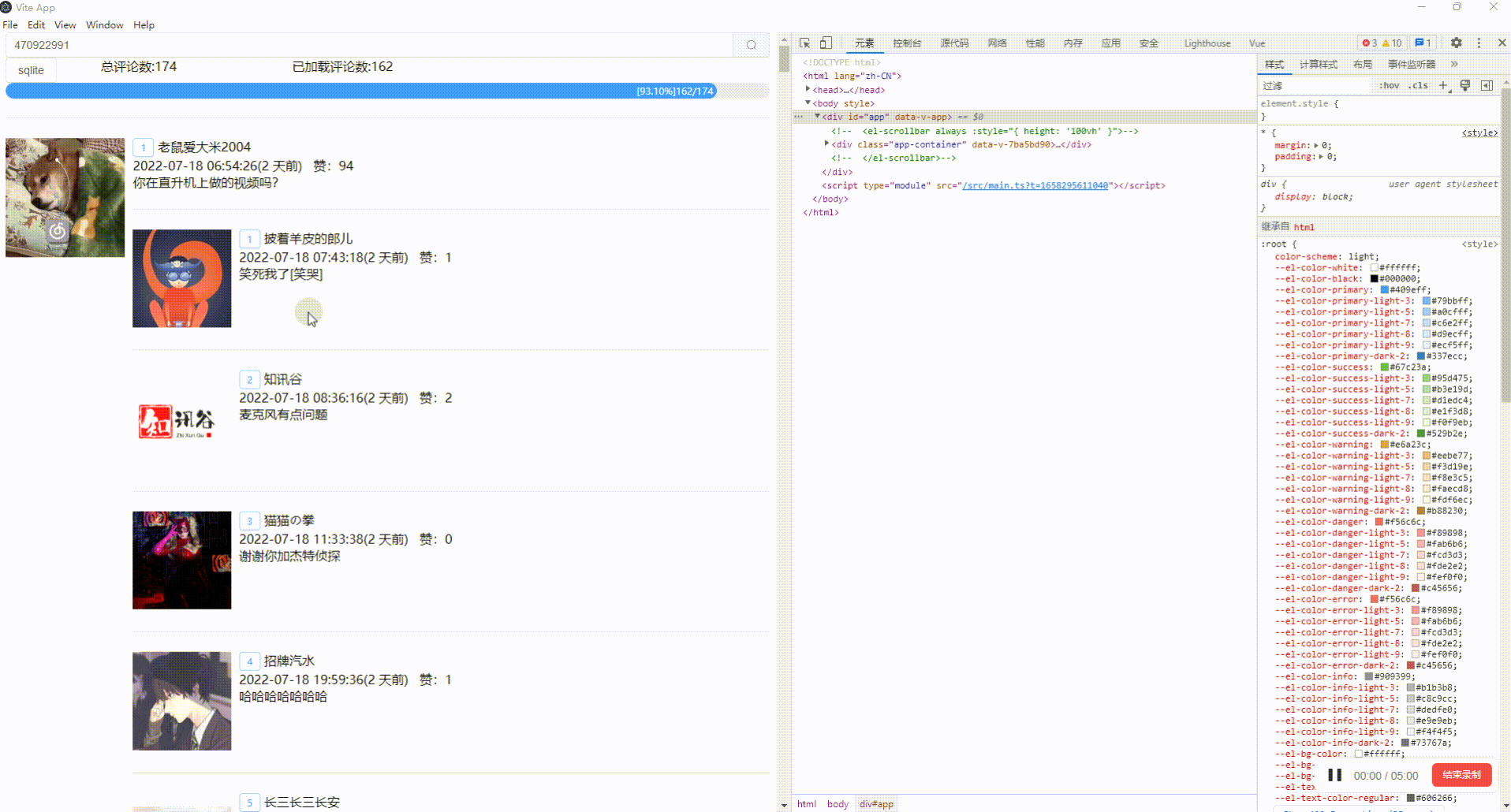
Task: Switch to the 应用 tab
Action: click(1110, 43)
